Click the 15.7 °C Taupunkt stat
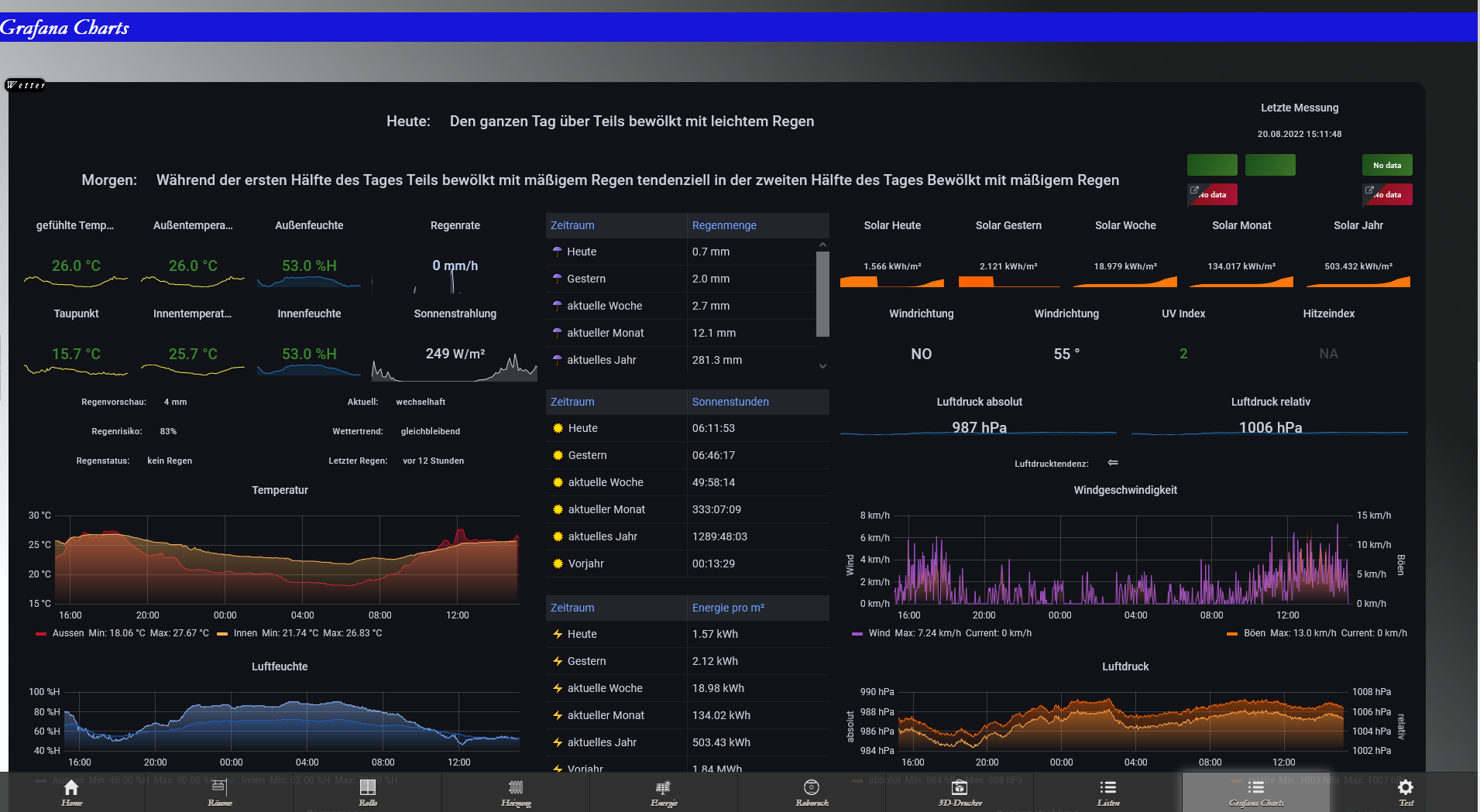 tap(76, 354)
